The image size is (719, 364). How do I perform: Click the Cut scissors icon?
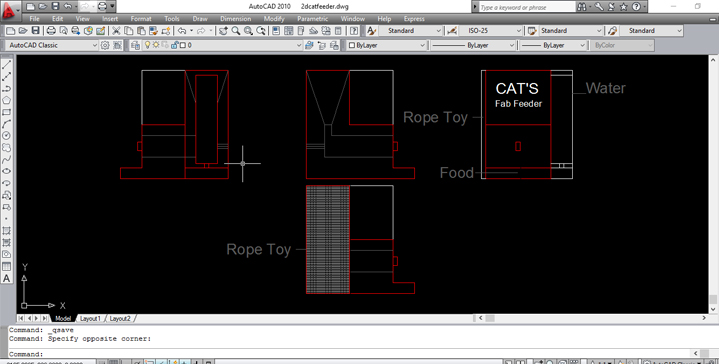tap(116, 31)
